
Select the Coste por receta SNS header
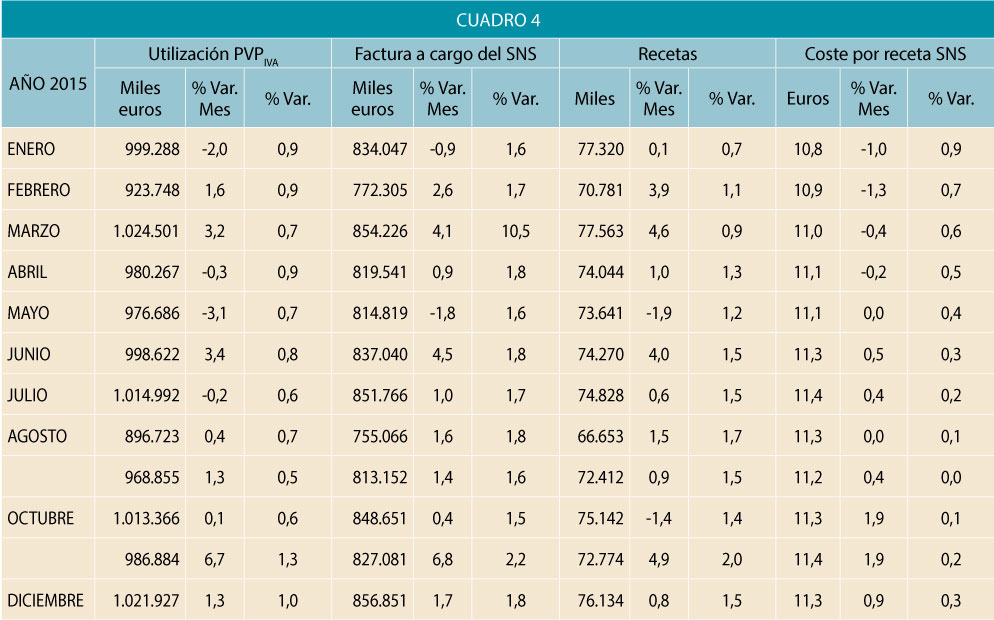point(885,54)
